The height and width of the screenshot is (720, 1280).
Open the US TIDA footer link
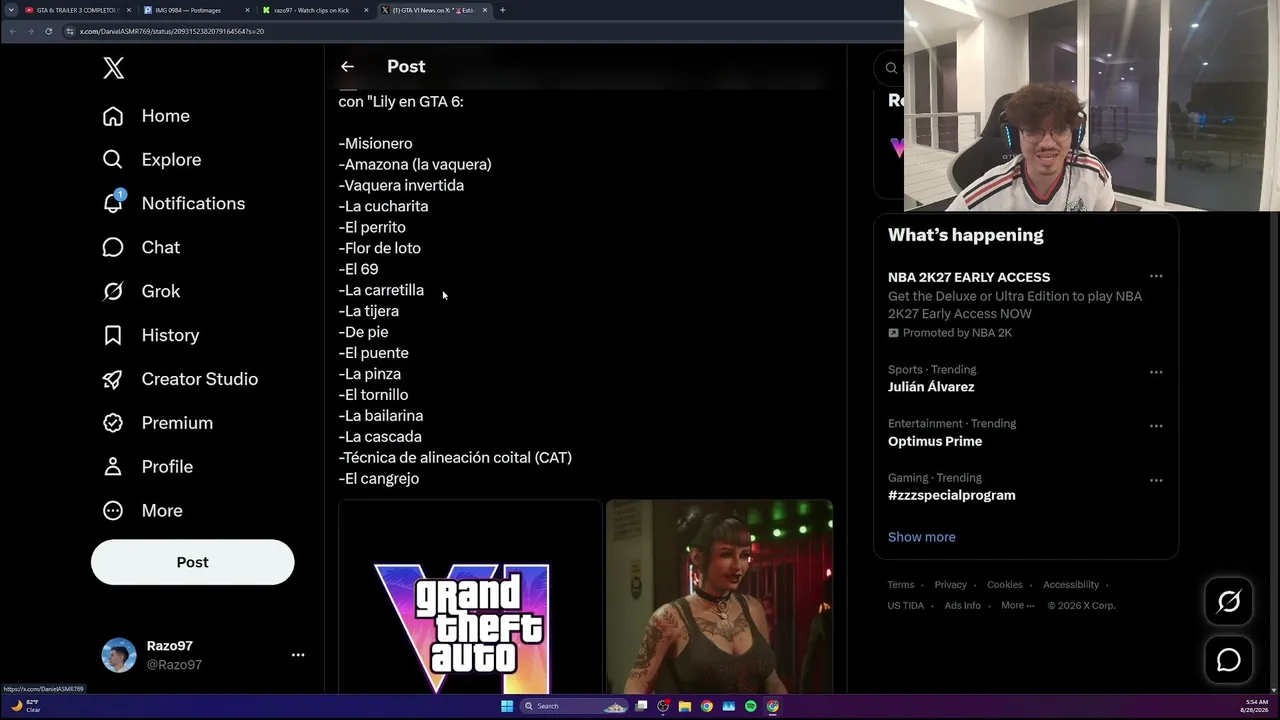pyautogui.click(x=906, y=606)
